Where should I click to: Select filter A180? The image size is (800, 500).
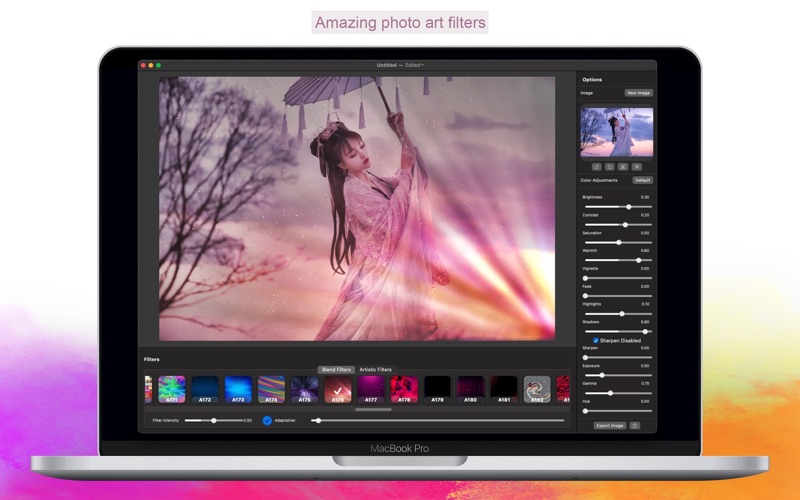(470, 389)
